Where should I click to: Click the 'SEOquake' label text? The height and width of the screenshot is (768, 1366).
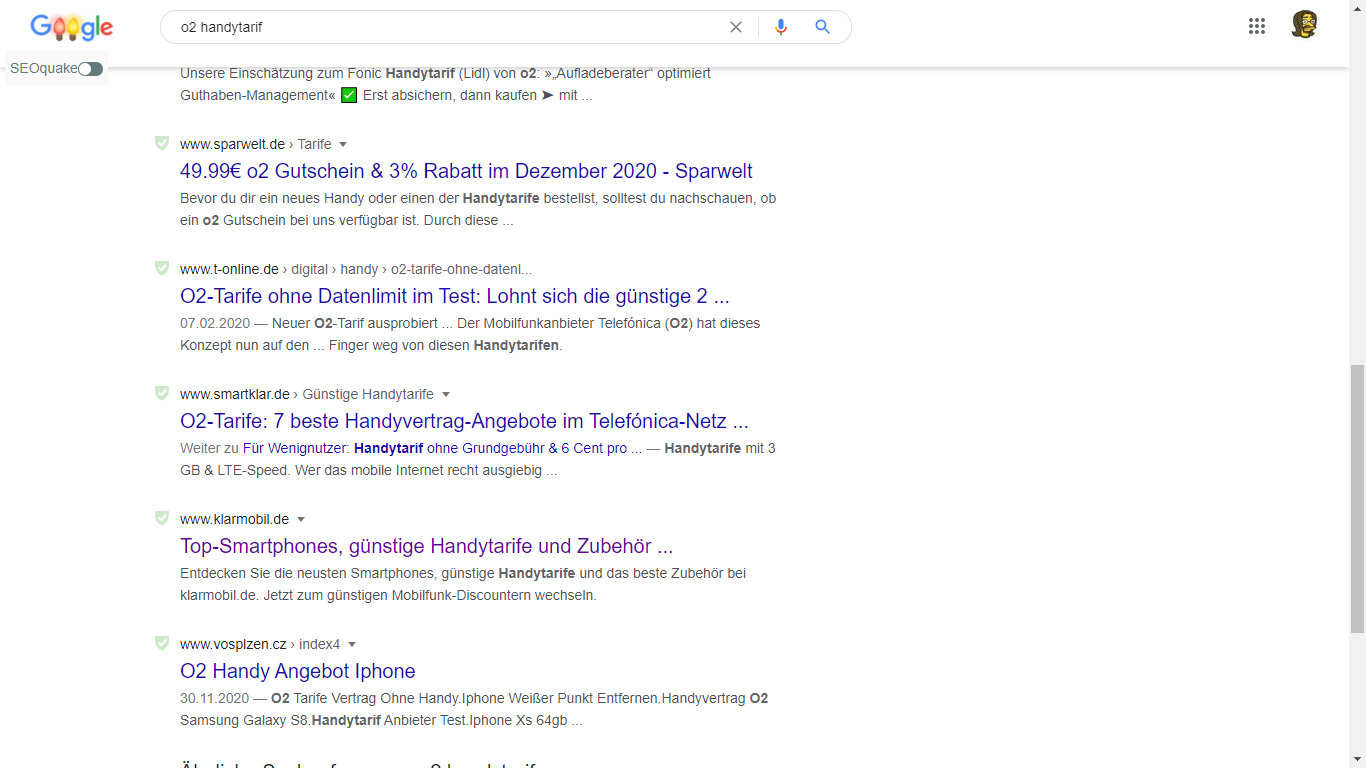[x=43, y=68]
